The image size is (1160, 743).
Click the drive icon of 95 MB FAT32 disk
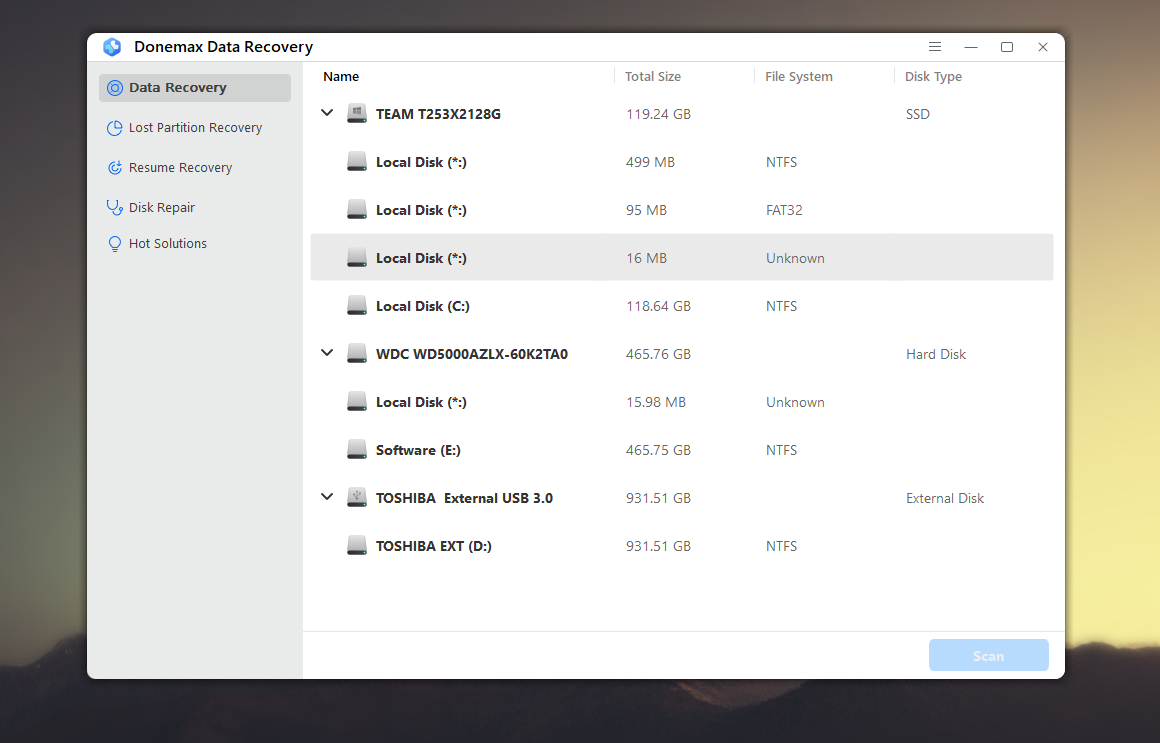357,210
